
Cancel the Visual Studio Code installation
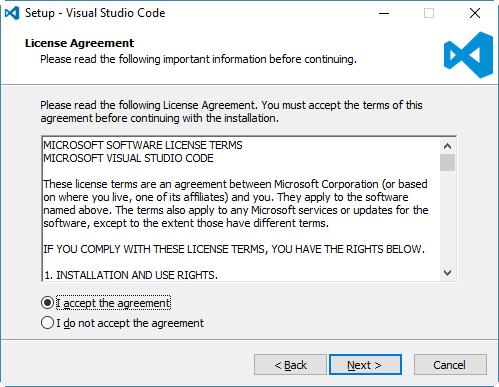(450, 365)
